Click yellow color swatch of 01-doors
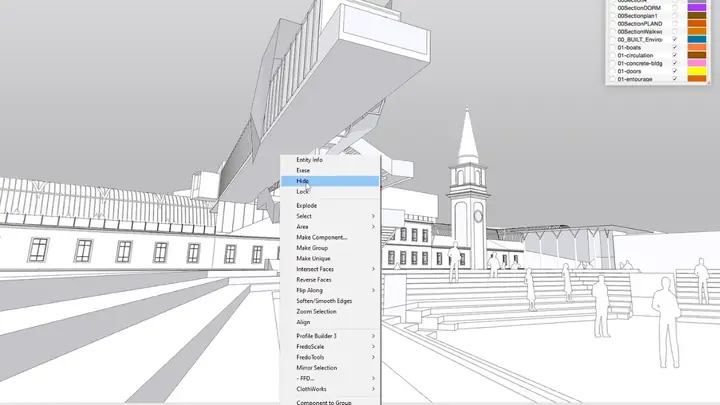This screenshot has width=720, height=405. point(697,71)
